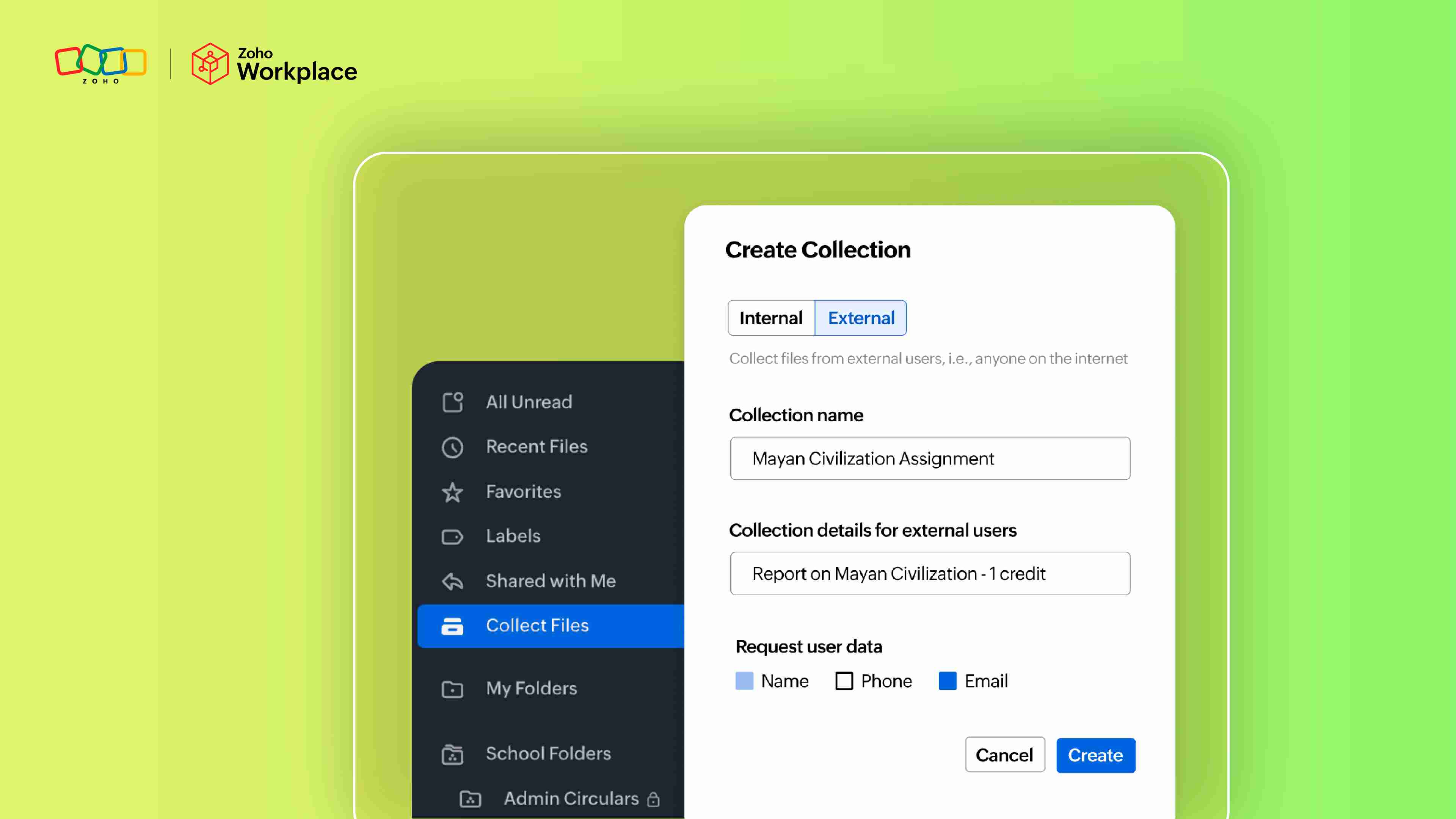
Task: Toggle the Name checkbox
Action: click(x=744, y=681)
